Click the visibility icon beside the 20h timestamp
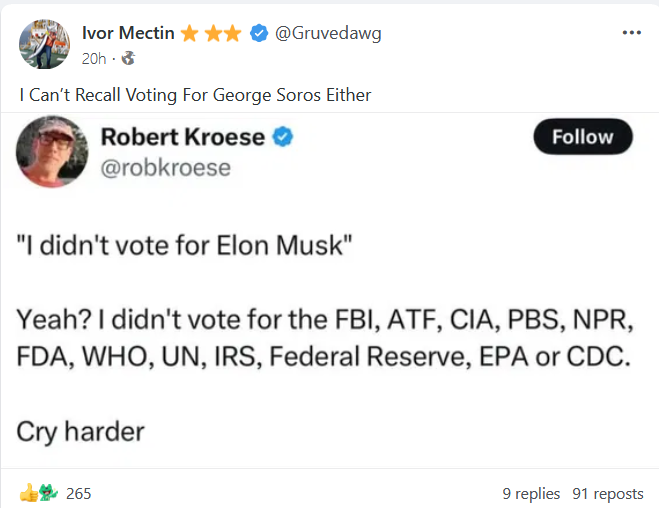The width and height of the screenshot is (659, 508). click(x=127, y=58)
